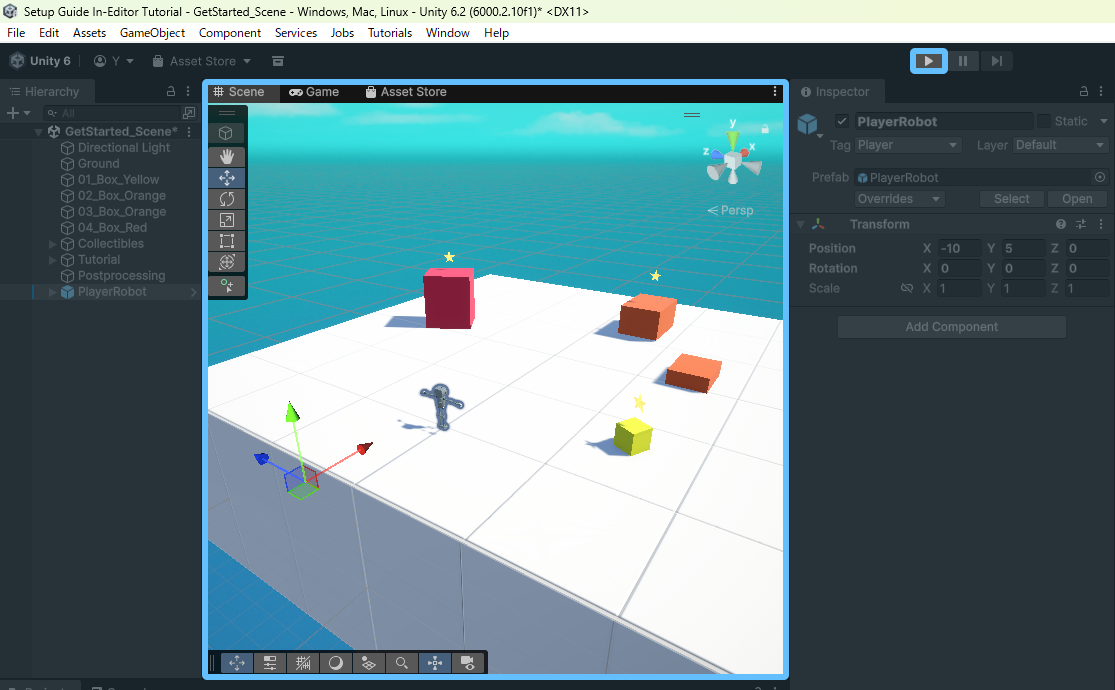Lock the Inspector panel
The height and width of the screenshot is (690, 1115).
coord(1084,91)
